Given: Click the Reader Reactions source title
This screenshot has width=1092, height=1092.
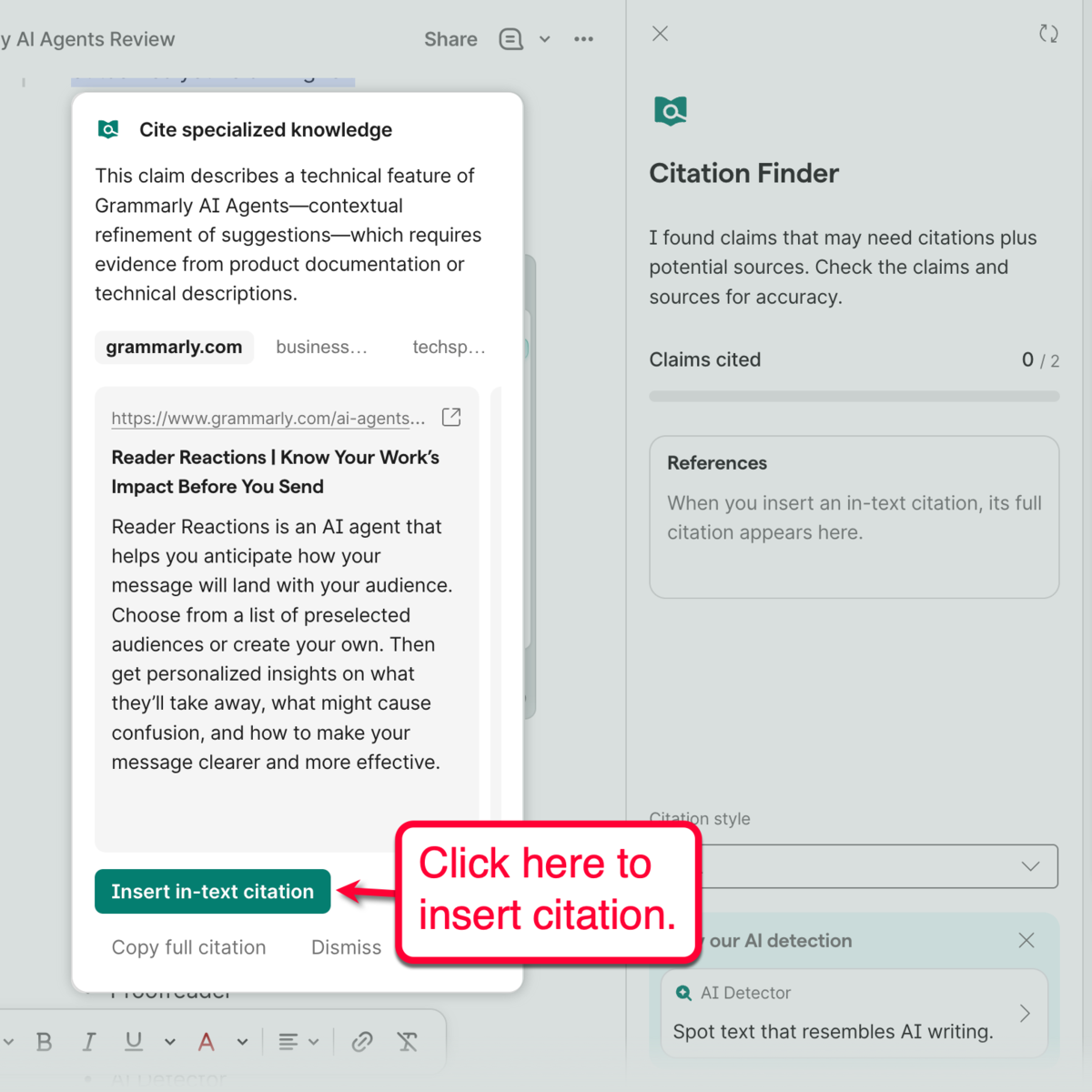Looking at the screenshot, I should click(275, 471).
